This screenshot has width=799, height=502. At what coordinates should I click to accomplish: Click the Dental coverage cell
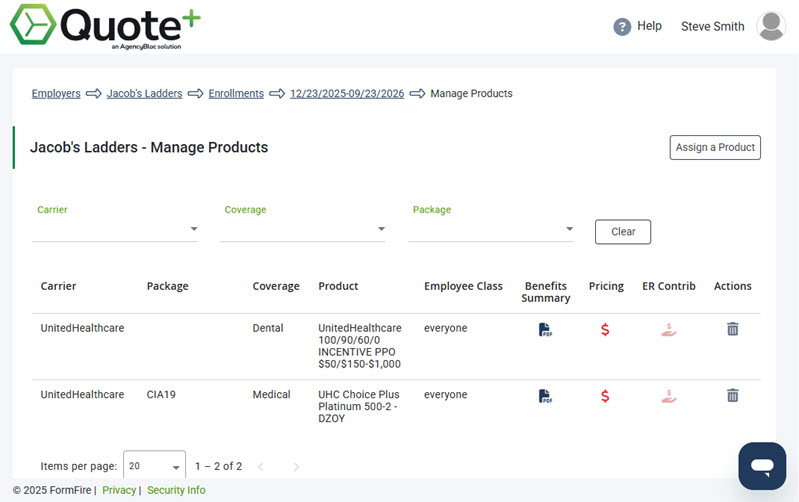click(268, 328)
